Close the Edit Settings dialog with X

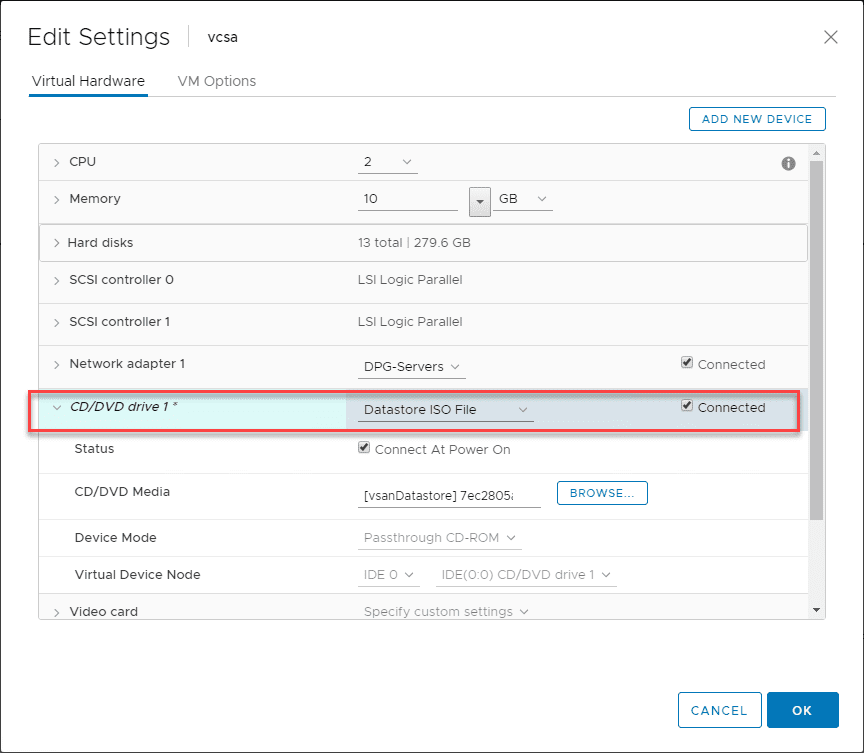(x=830, y=37)
